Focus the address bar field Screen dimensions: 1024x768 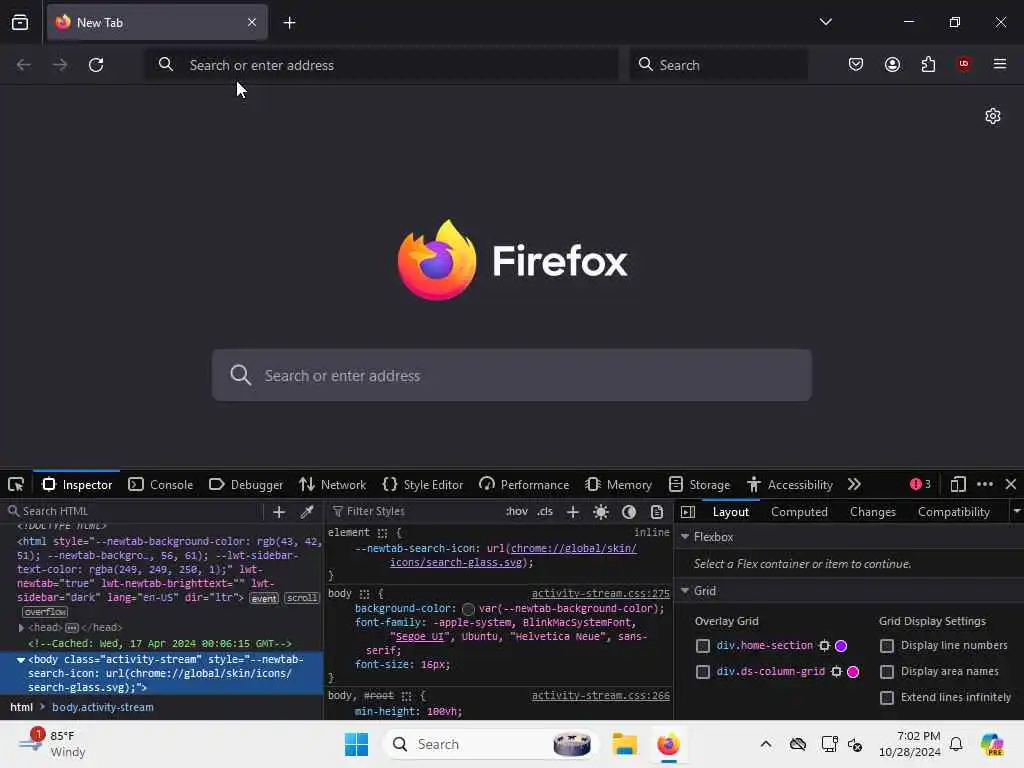[381, 65]
